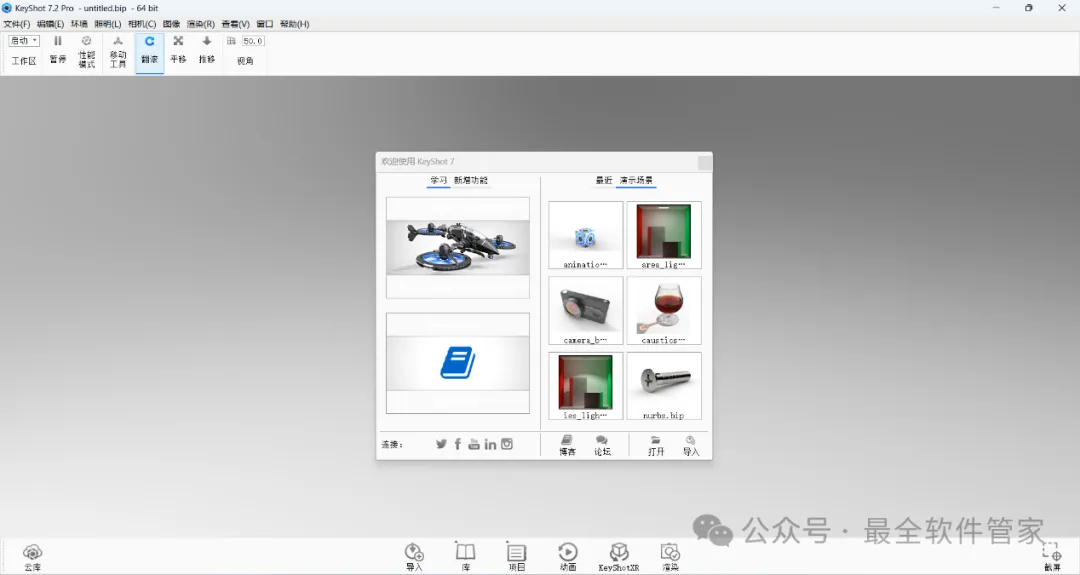Switch to the 新增功能 tab
The image size is (1080, 575).
click(x=470, y=180)
